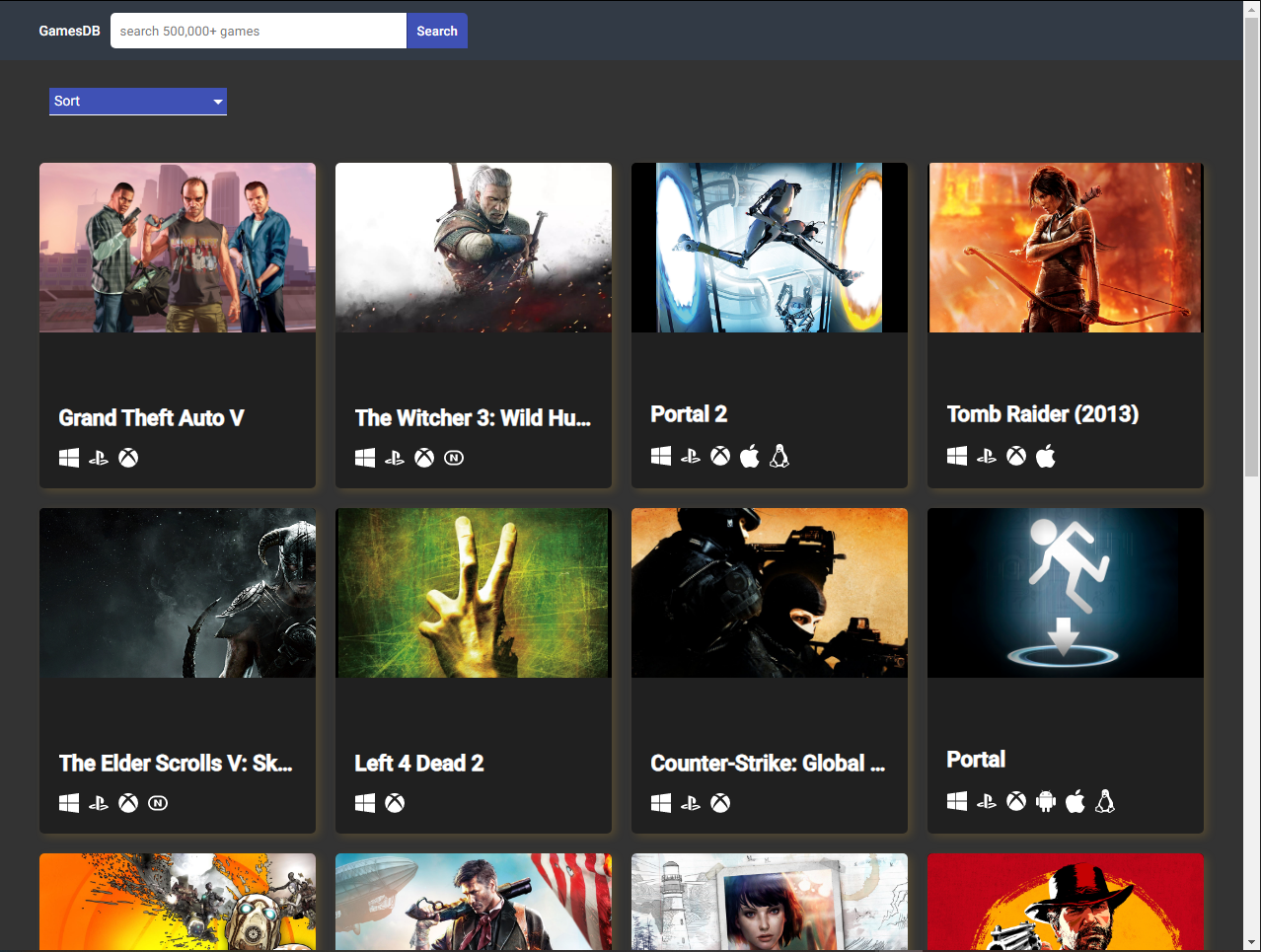Select the Tomb Raider (2013) cover image

tap(1066, 248)
